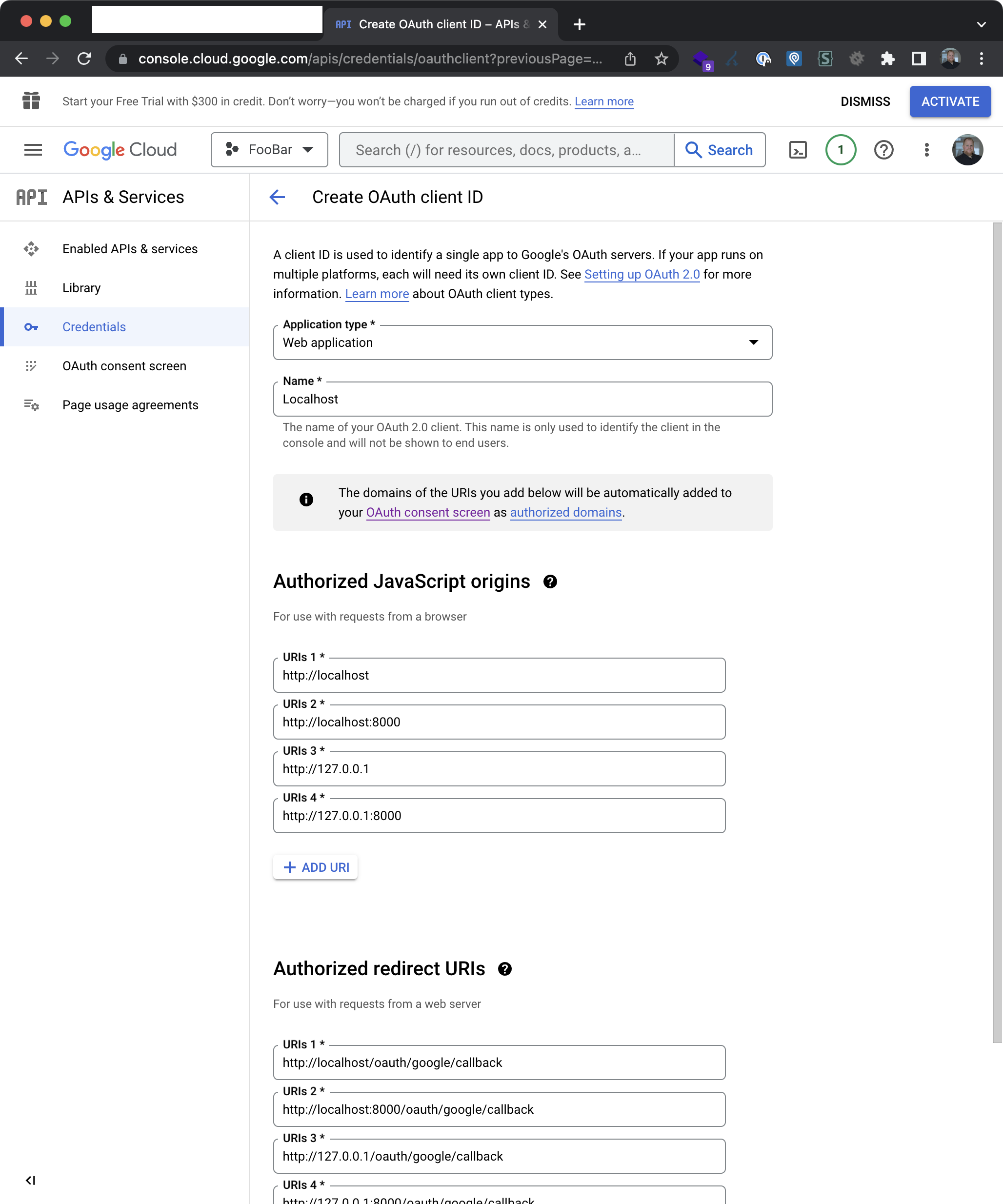
Task: Bookmark this page with the star icon
Action: pyautogui.click(x=661, y=59)
